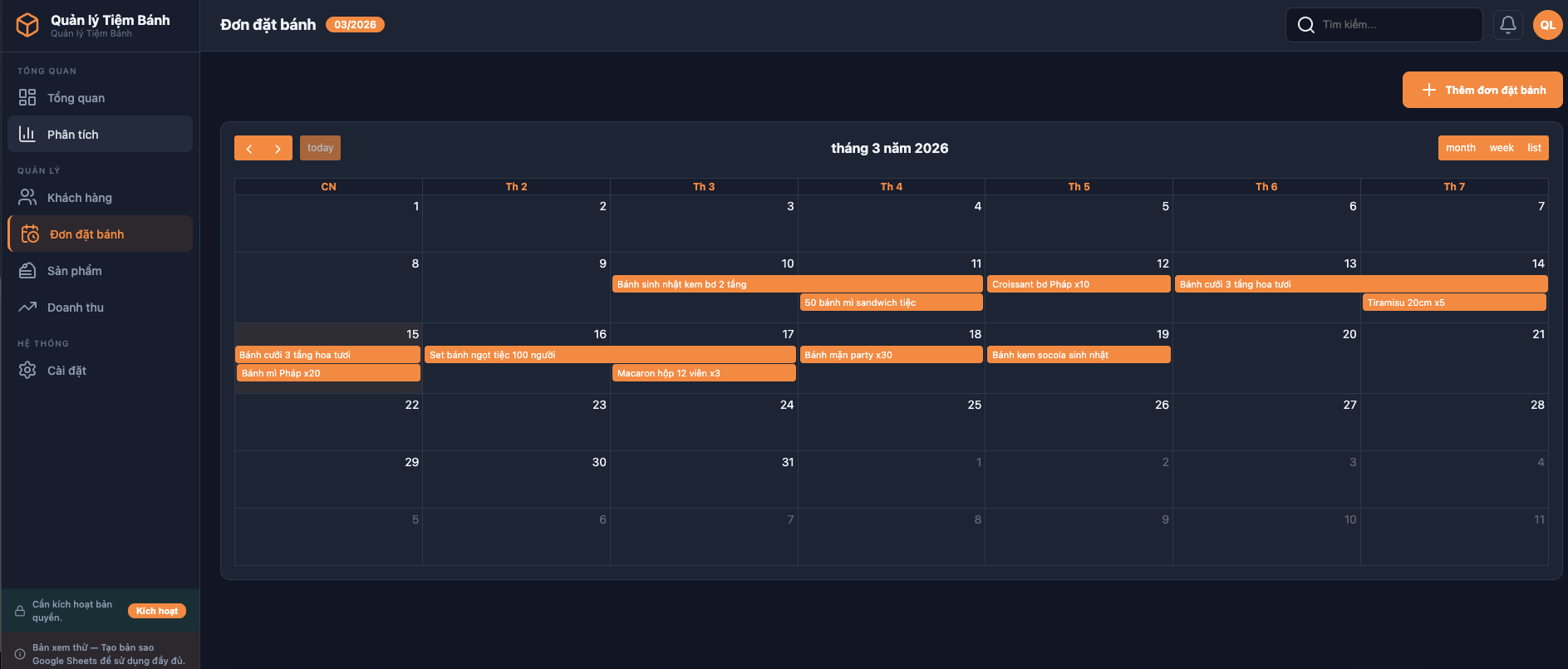
Task: Open the QL user avatar
Action: point(1547,25)
